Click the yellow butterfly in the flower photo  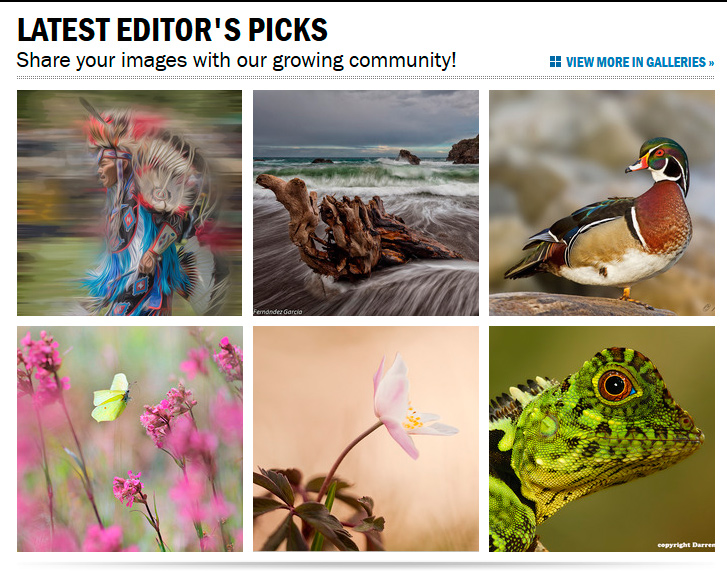pyautogui.click(x=111, y=398)
